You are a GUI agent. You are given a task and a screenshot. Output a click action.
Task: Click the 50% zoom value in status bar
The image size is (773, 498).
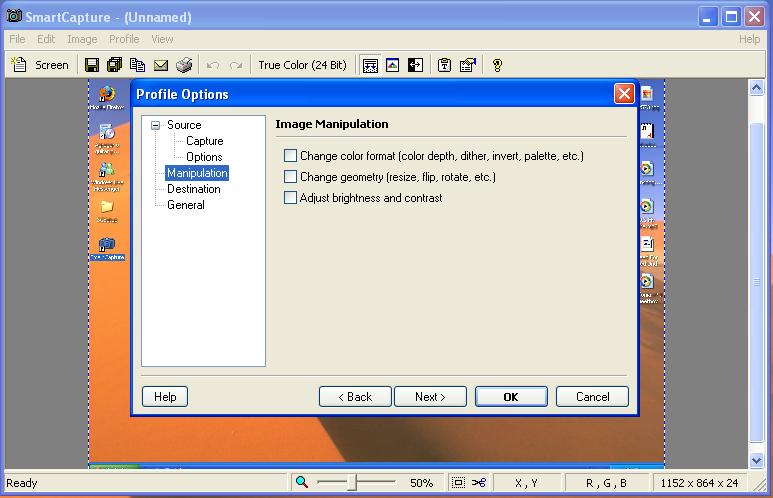coord(422,483)
